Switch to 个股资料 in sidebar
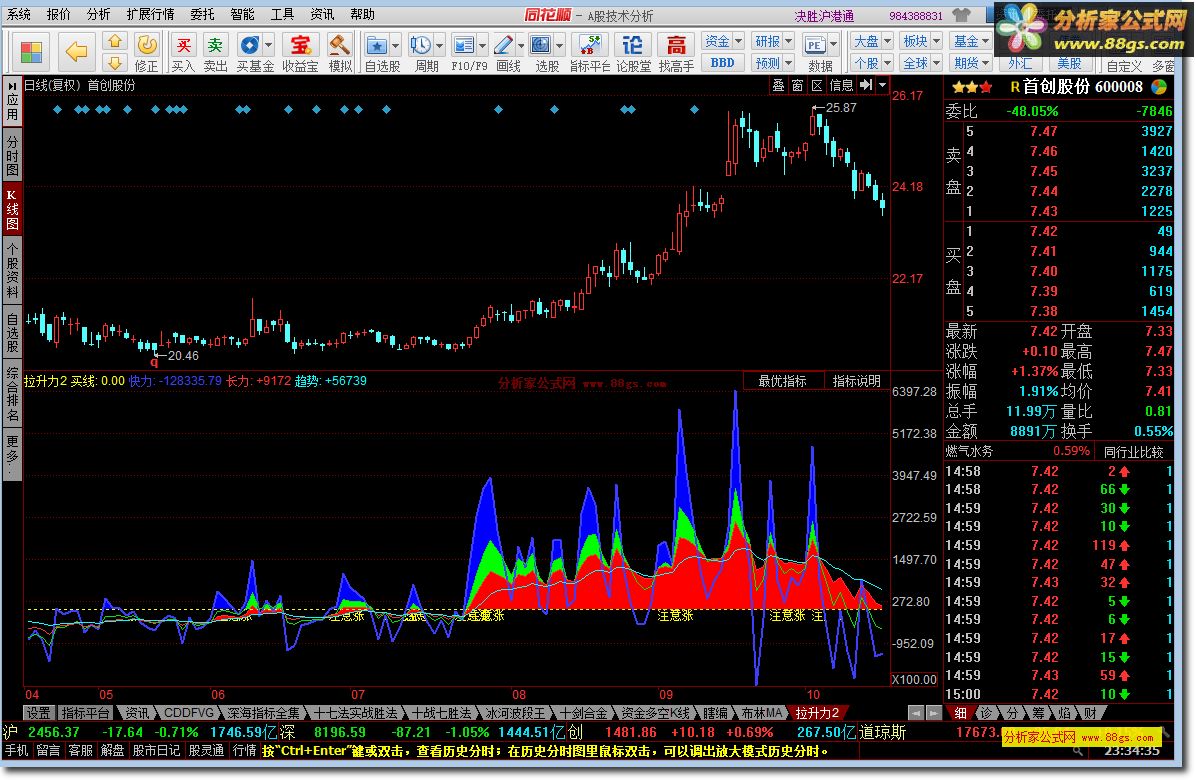This screenshot has height=780, width=1196. (12, 271)
